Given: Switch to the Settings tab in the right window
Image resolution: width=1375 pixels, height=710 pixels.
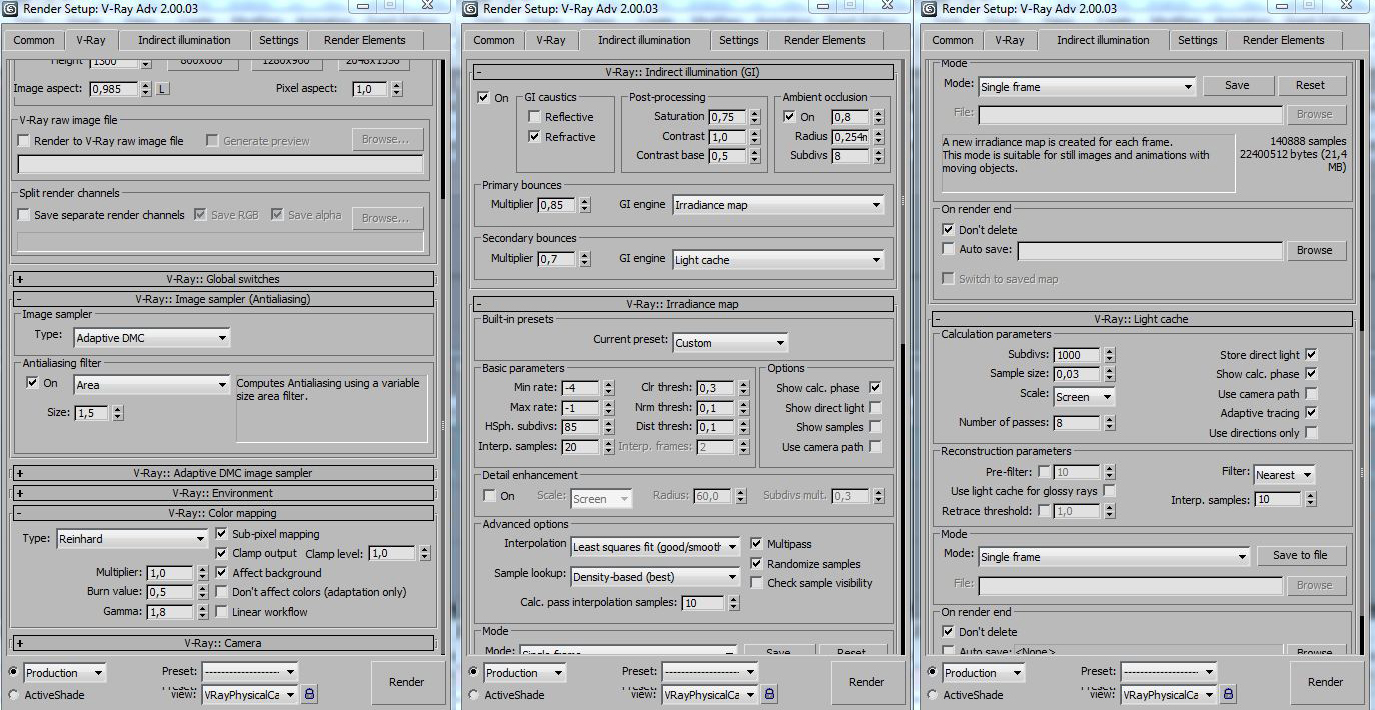Looking at the screenshot, I should (x=1198, y=40).
